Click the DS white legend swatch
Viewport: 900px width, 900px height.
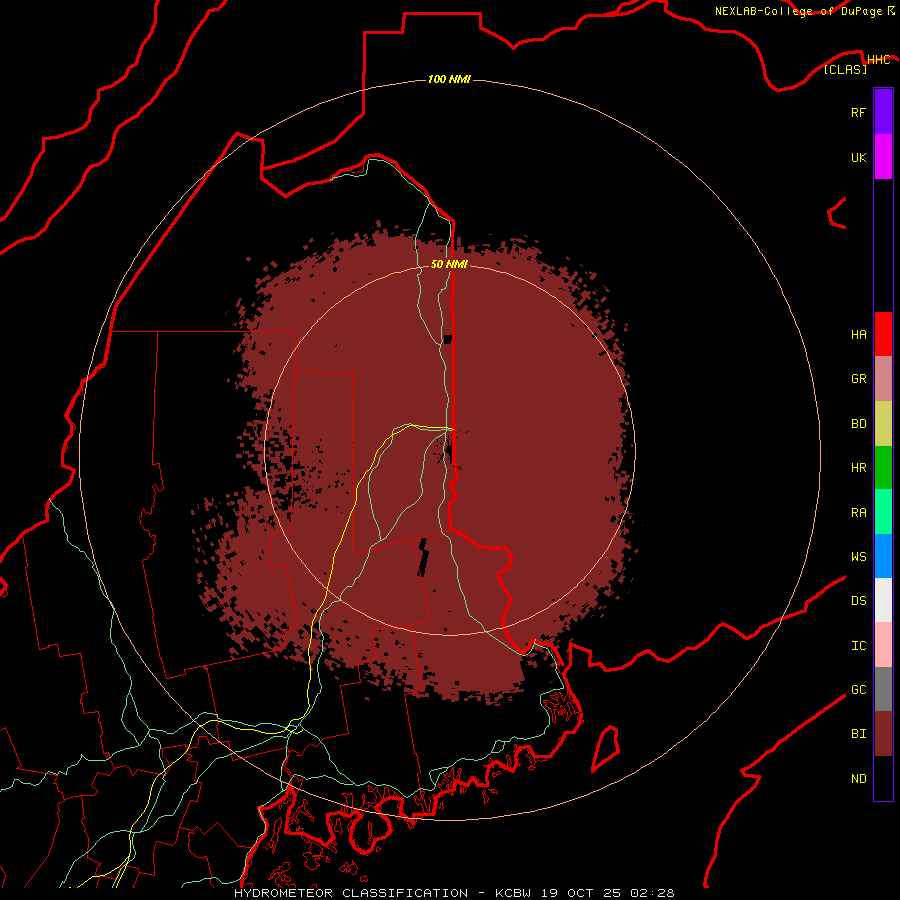point(883,600)
